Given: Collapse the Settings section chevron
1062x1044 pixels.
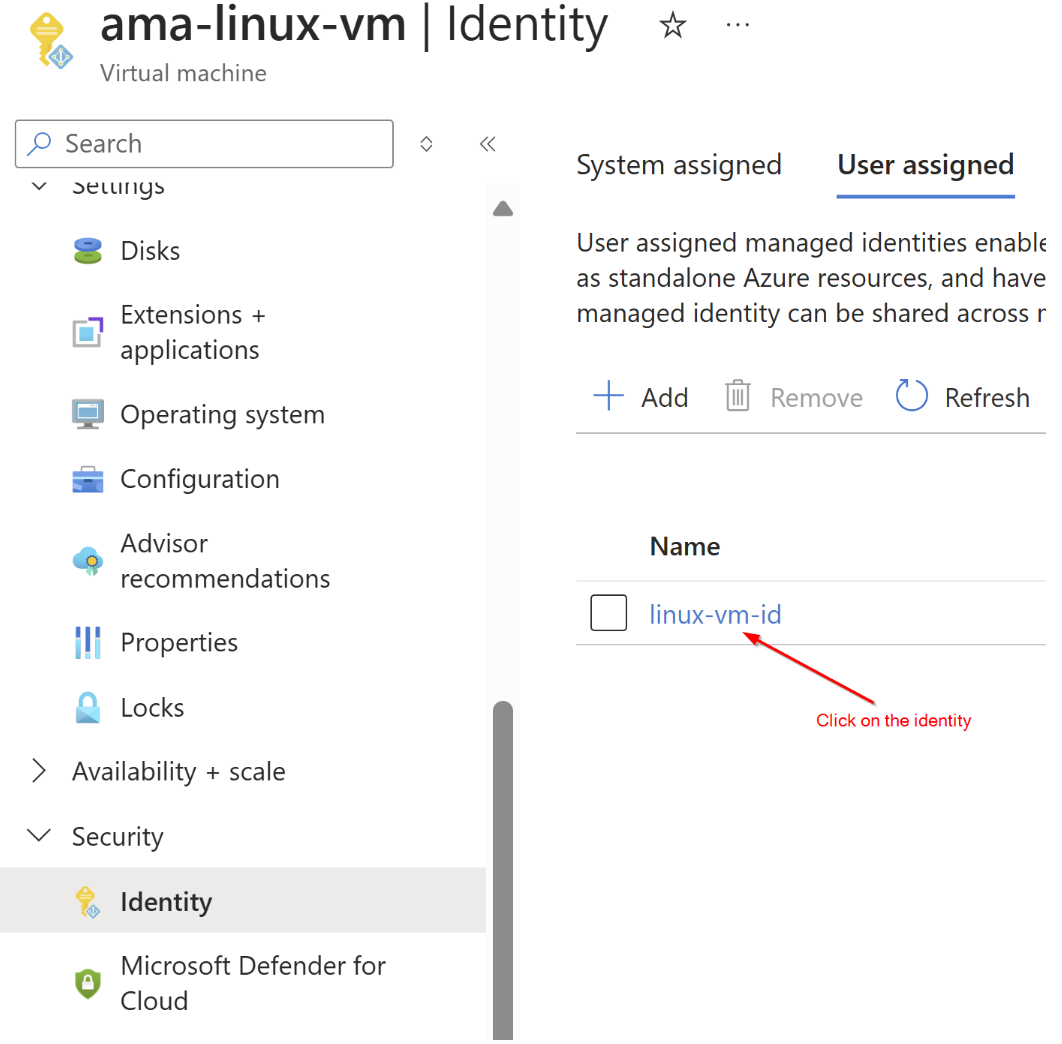Looking at the screenshot, I should click(39, 186).
